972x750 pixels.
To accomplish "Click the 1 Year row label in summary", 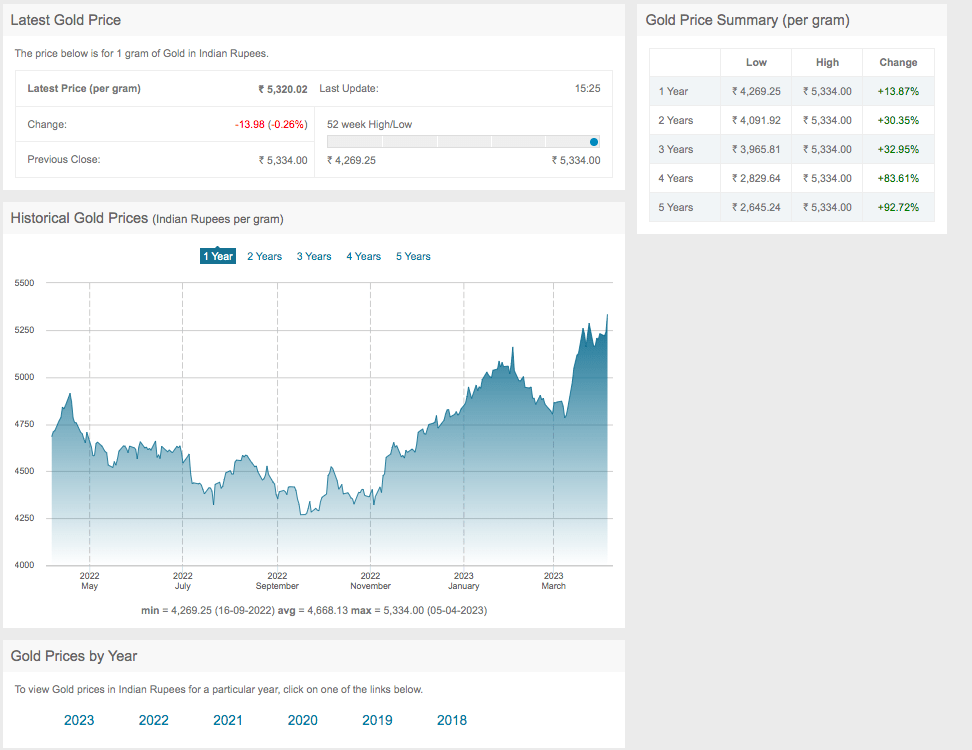I will pos(673,91).
